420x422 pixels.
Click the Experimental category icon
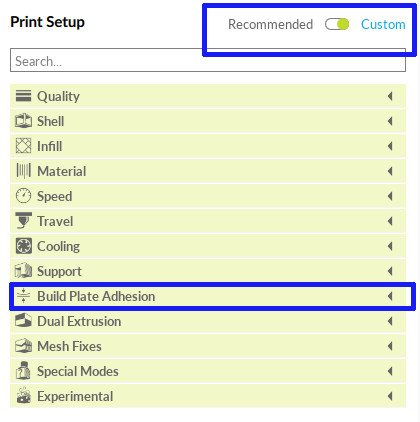pyautogui.click(x=23, y=396)
